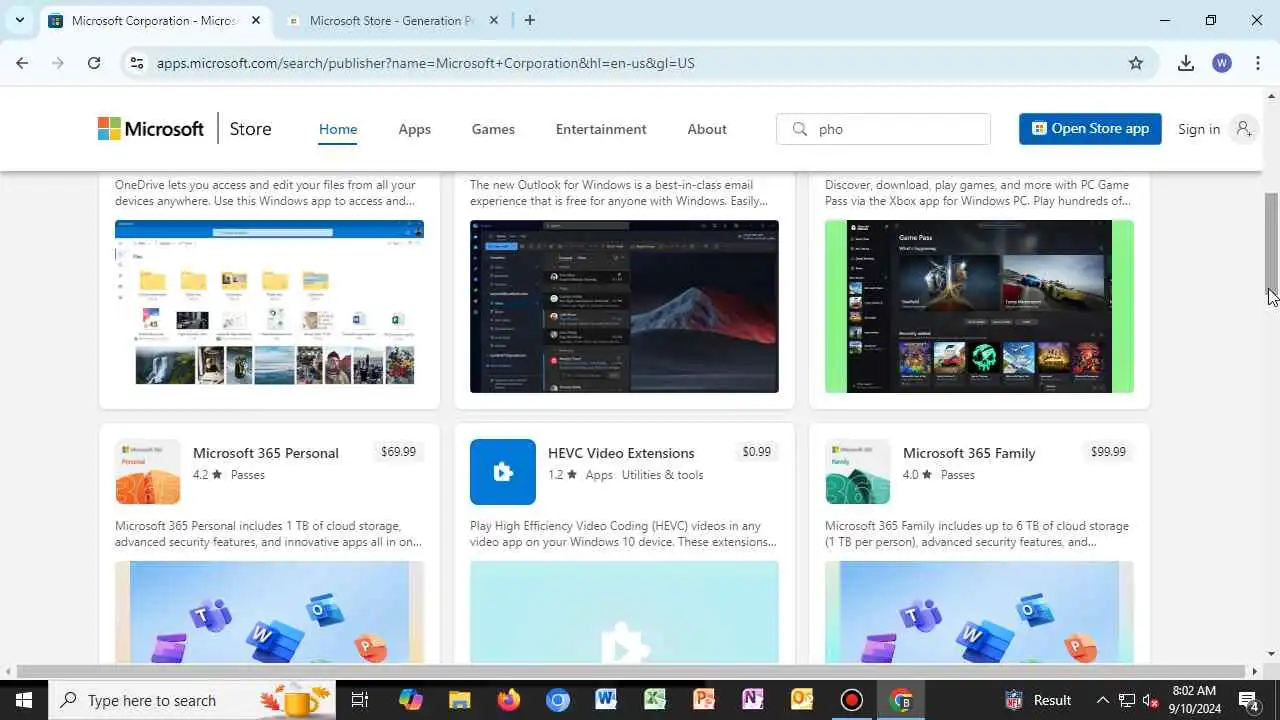The width and height of the screenshot is (1280, 720).
Task: Click the store search field containing pho
Action: coord(883,129)
